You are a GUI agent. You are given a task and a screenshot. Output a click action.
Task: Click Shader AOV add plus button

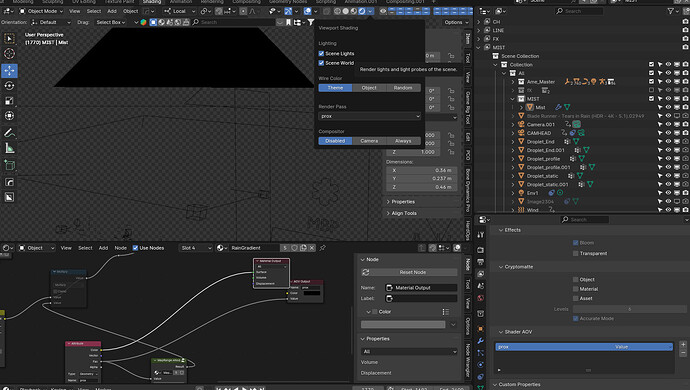point(683,345)
